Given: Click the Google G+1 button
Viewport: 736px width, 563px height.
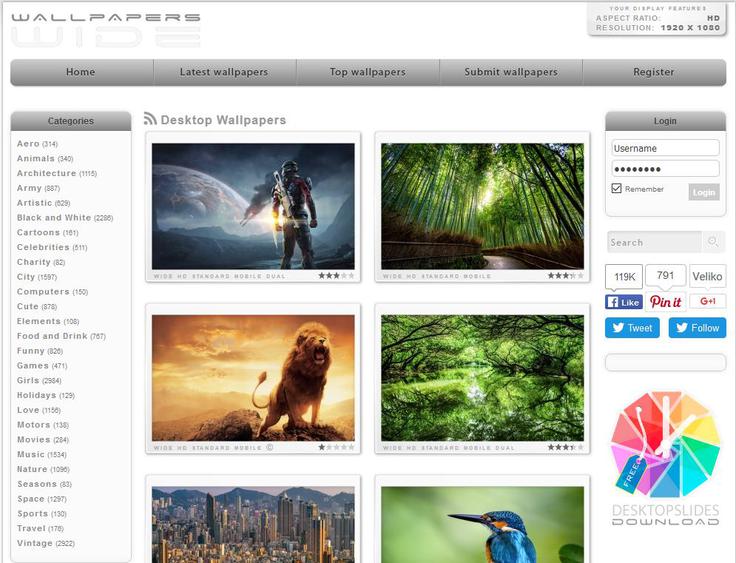Looking at the screenshot, I should coord(707,301).
